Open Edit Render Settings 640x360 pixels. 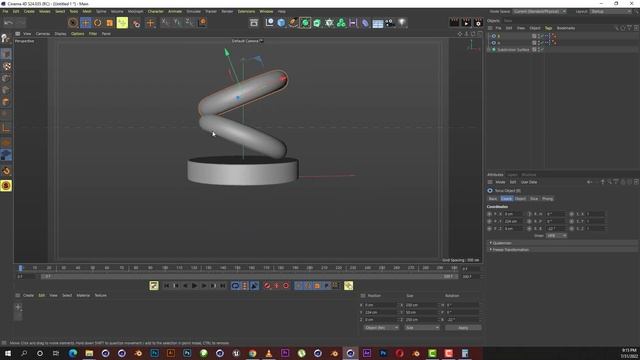(x=478, y=23)
